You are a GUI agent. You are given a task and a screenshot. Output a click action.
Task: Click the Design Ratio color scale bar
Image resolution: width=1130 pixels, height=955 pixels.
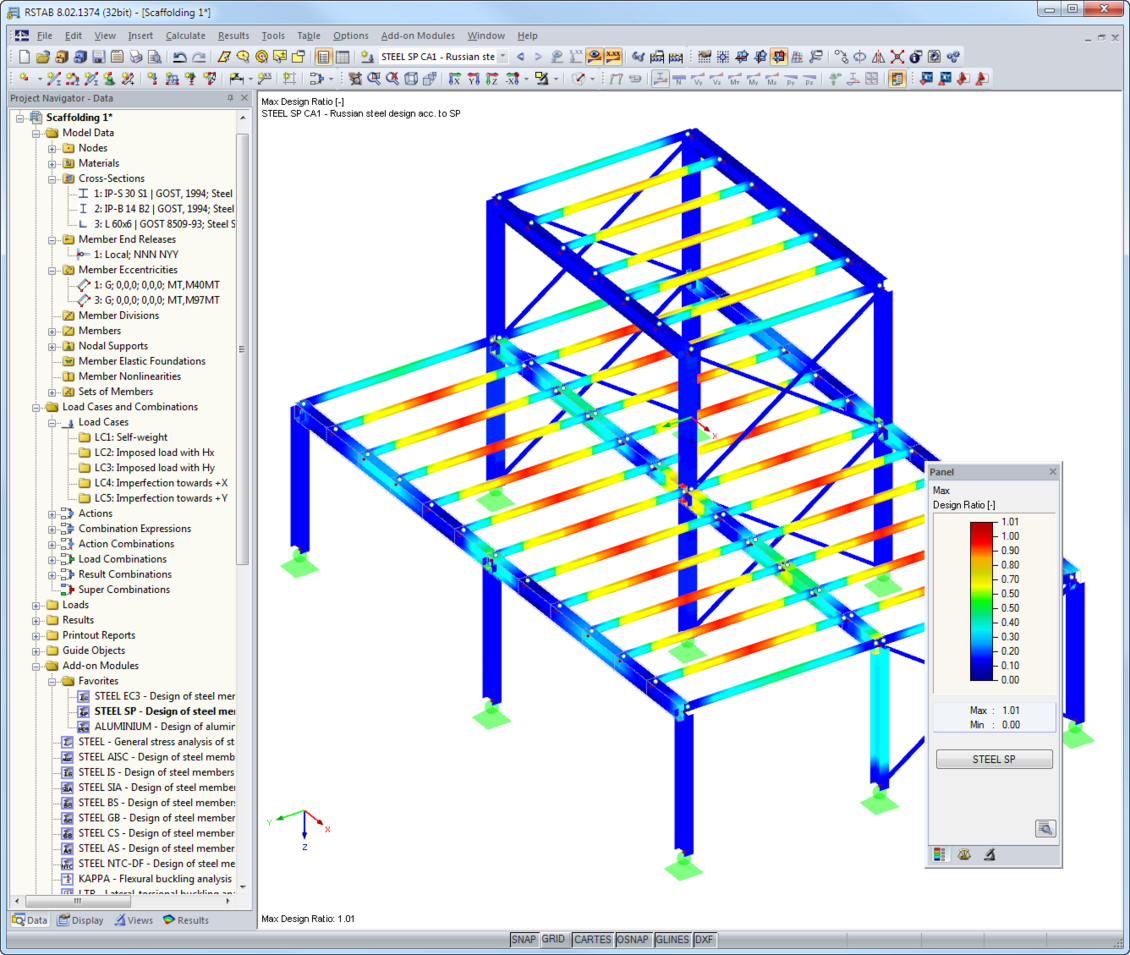[981, 601]
